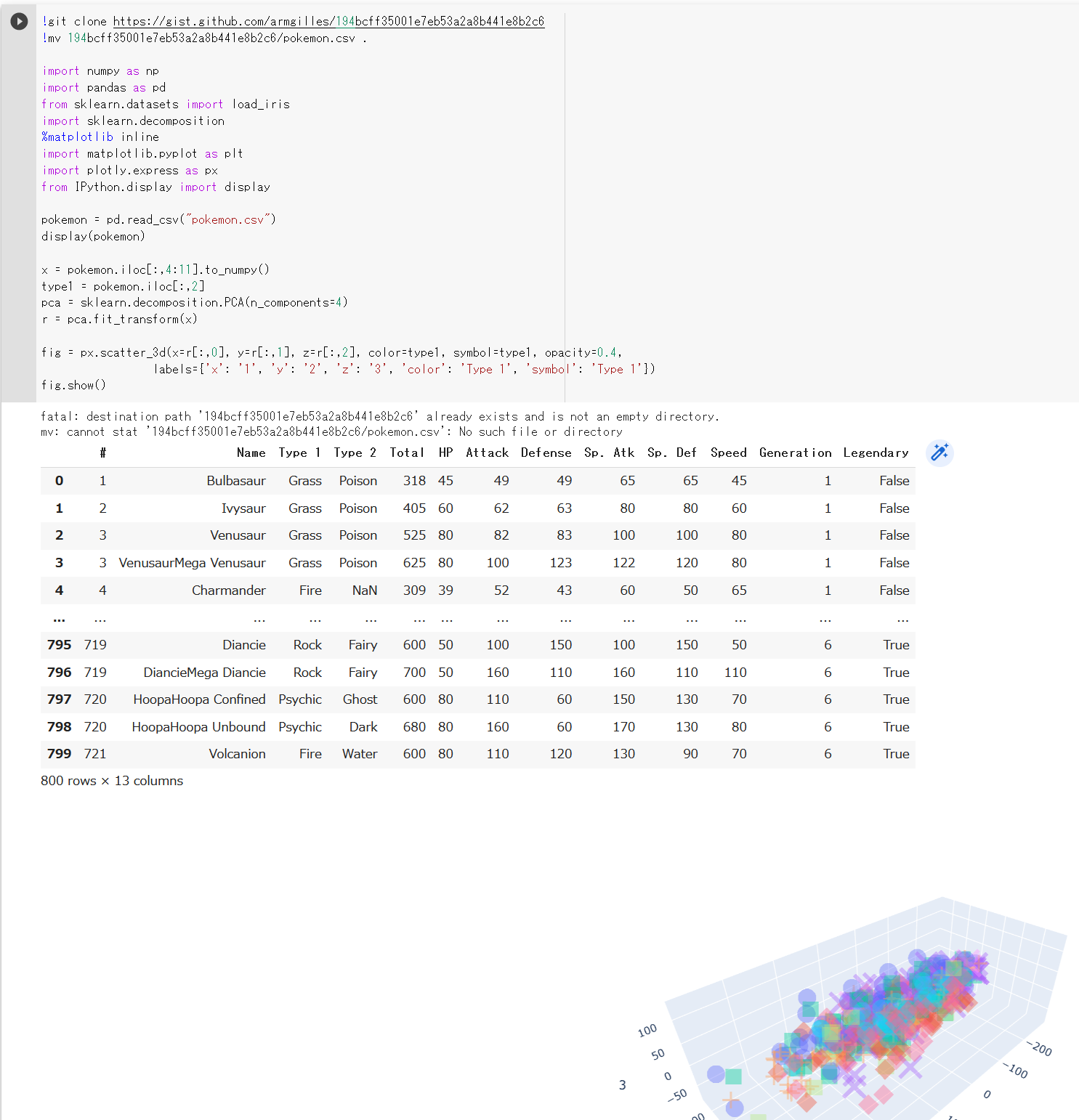Click the interactive table magic wand icon

[x=939, y=453]
